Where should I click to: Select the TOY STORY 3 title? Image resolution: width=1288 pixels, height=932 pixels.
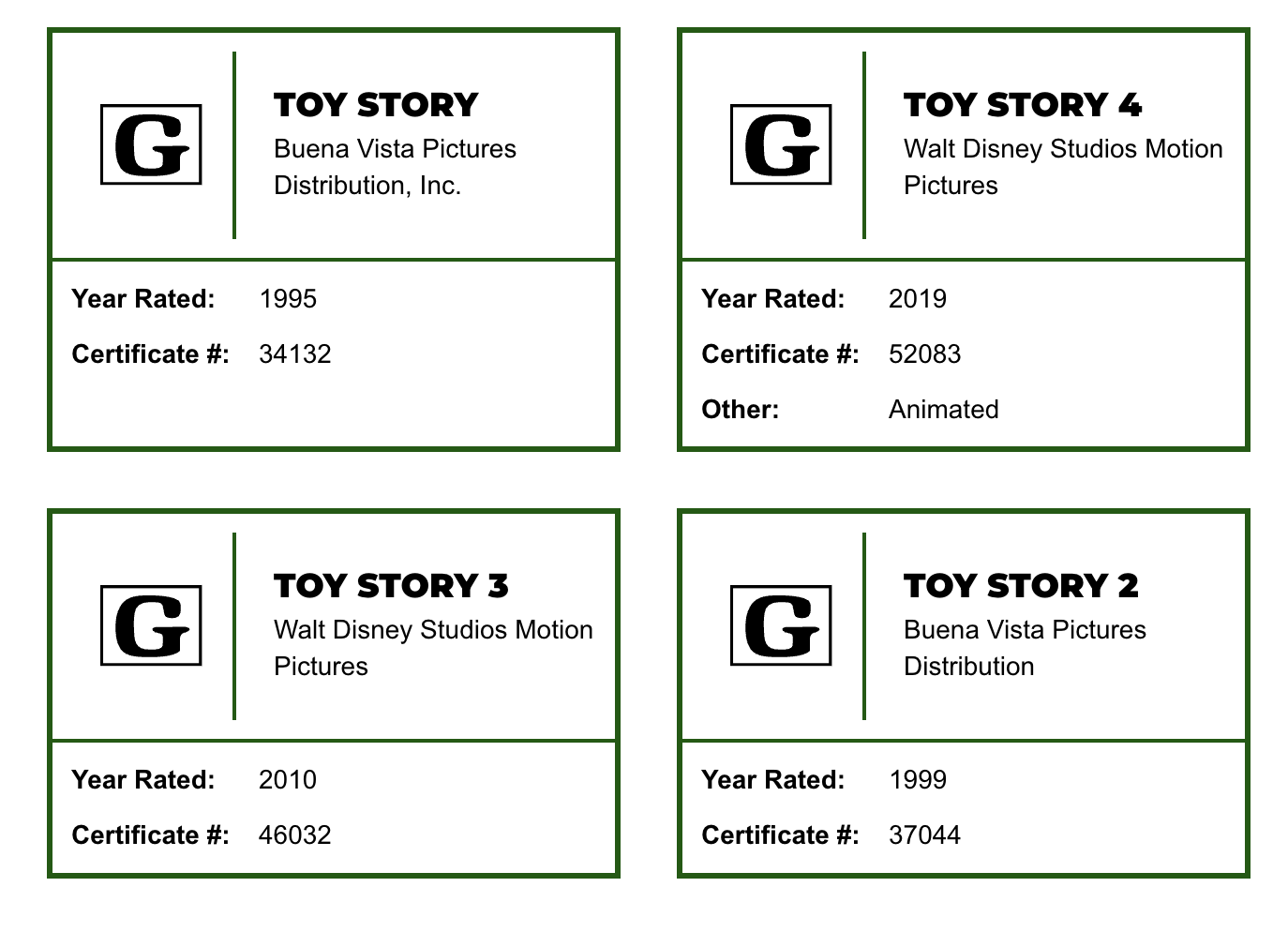(391, 586)
